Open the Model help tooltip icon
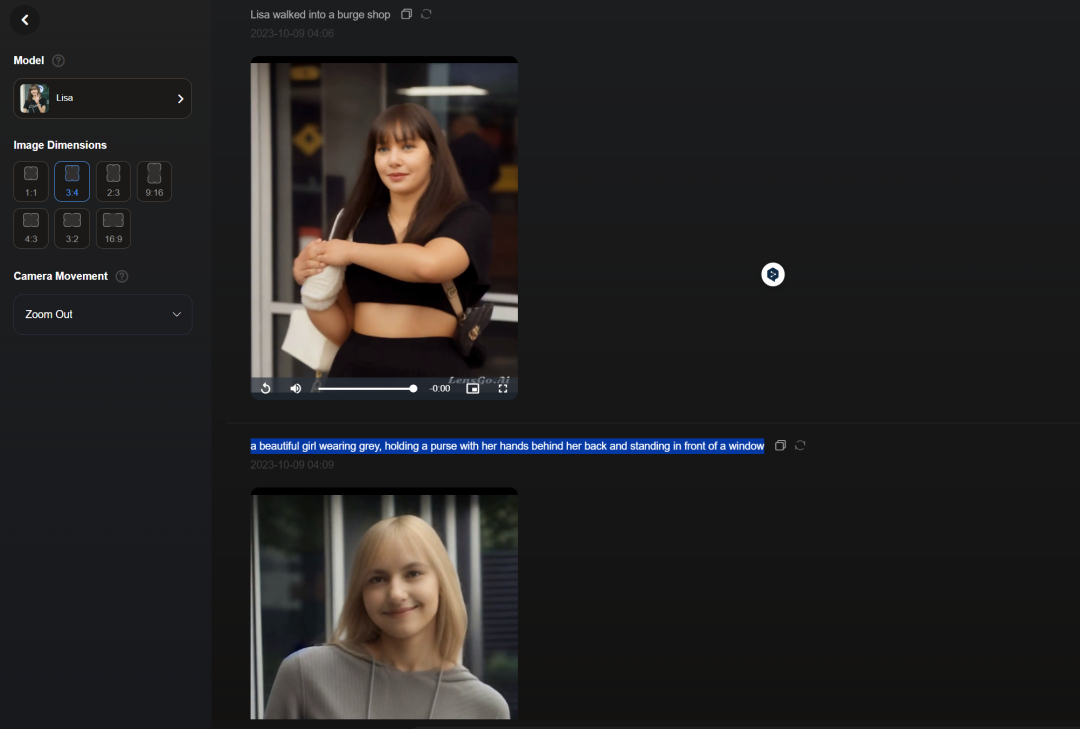Screen dimensions: 1080x729 pyautogui.click(x=59, y=61)
